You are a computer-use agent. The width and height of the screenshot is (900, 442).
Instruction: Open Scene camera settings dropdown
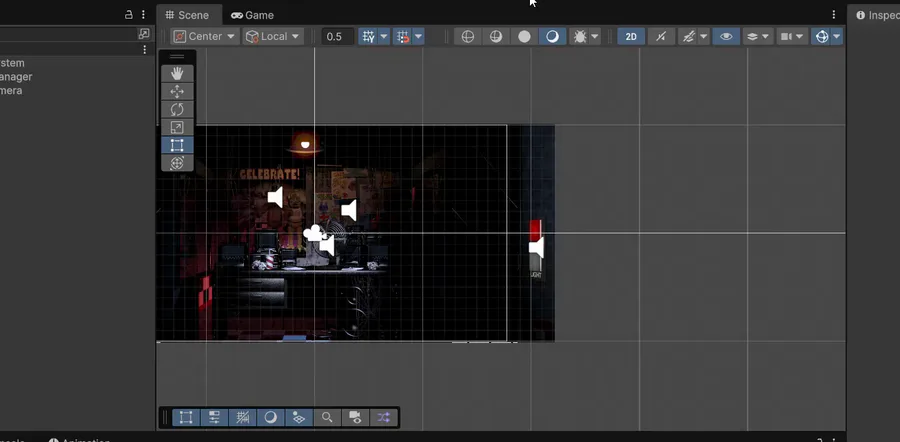coord(792,36)
